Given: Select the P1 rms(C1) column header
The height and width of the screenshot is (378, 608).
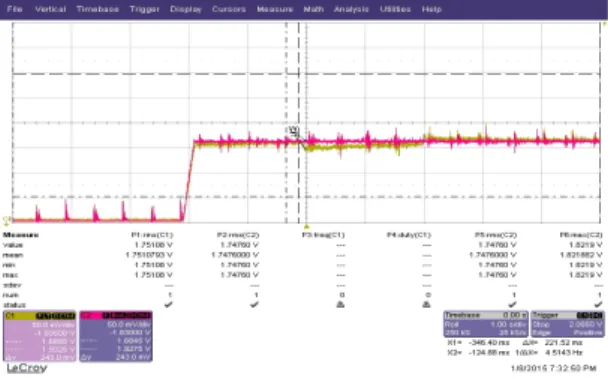Looking at the screenshot, I should tap(152, 235).
